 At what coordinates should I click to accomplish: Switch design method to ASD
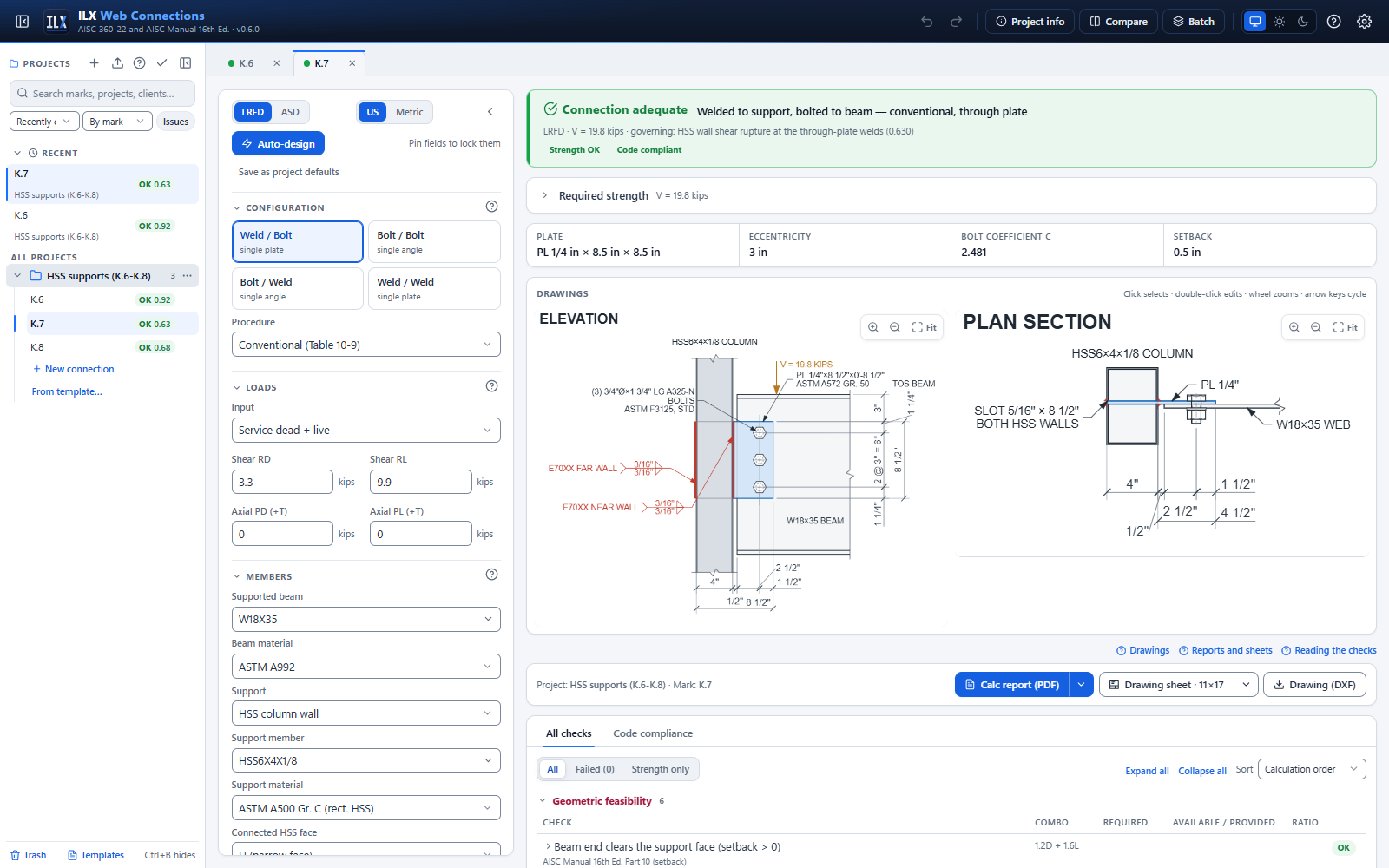pyautogui.click(x=290, y=112)
